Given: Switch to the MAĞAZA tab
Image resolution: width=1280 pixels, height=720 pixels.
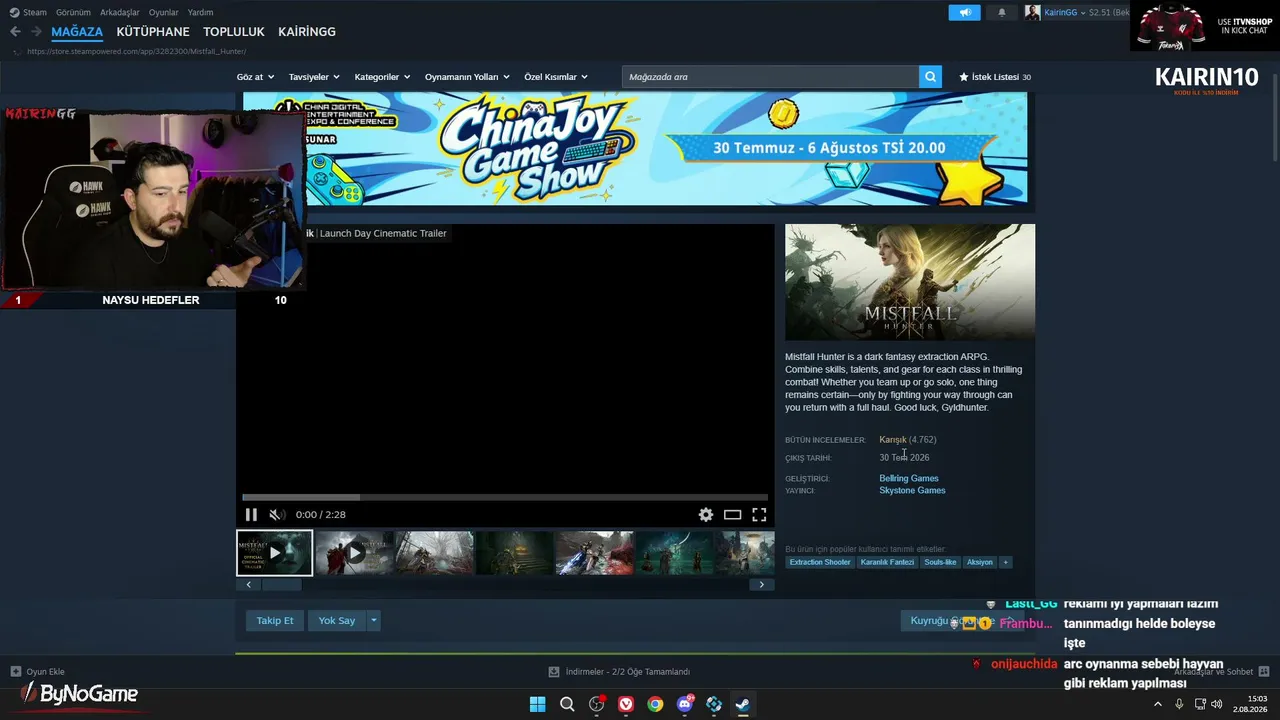Looking at the screenshot, I should point(77,32).
